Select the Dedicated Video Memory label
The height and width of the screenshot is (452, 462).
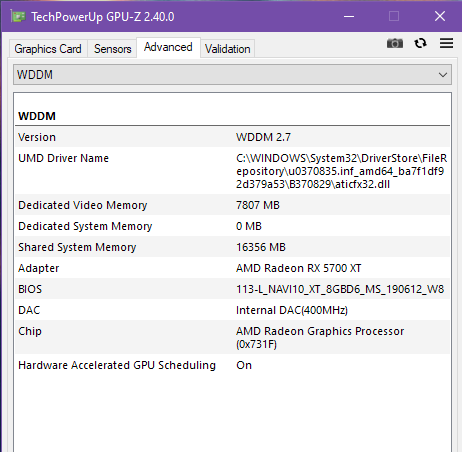[83, 205]
